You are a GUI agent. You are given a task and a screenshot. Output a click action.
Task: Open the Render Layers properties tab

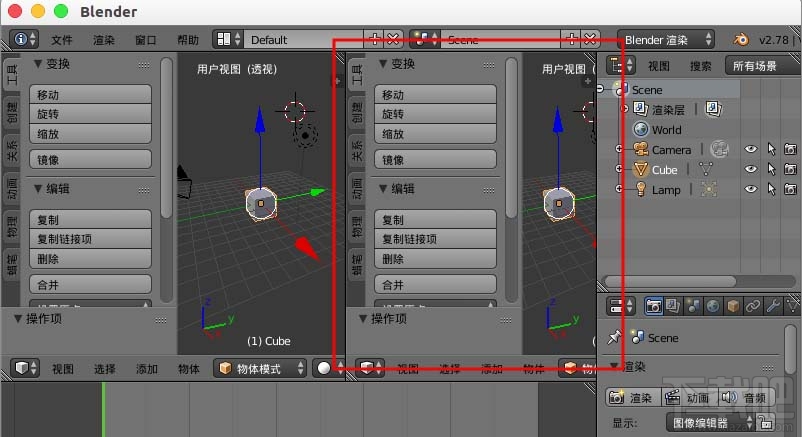tap(673, 306)
